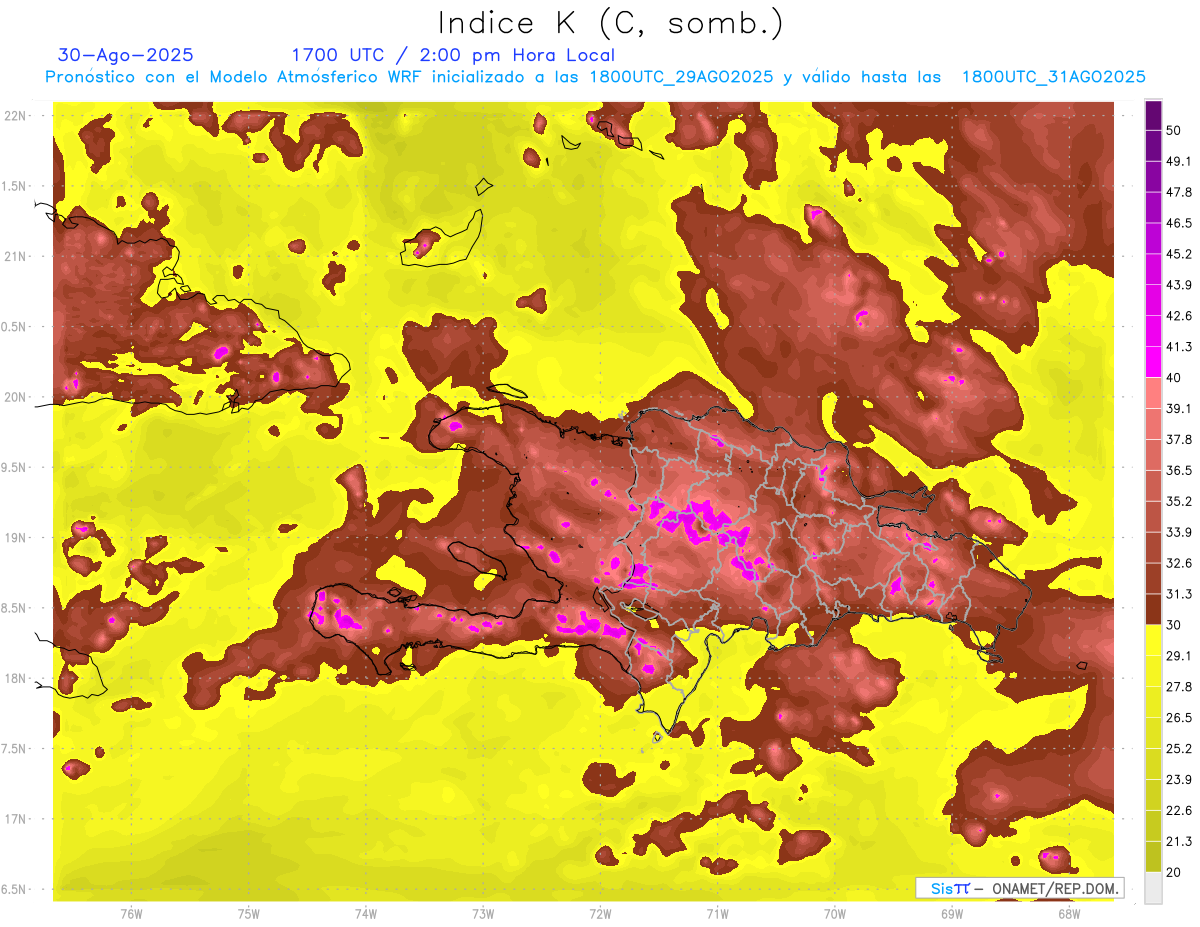Click the legend value "49.1"
1200x927 pixels.
1179,162
